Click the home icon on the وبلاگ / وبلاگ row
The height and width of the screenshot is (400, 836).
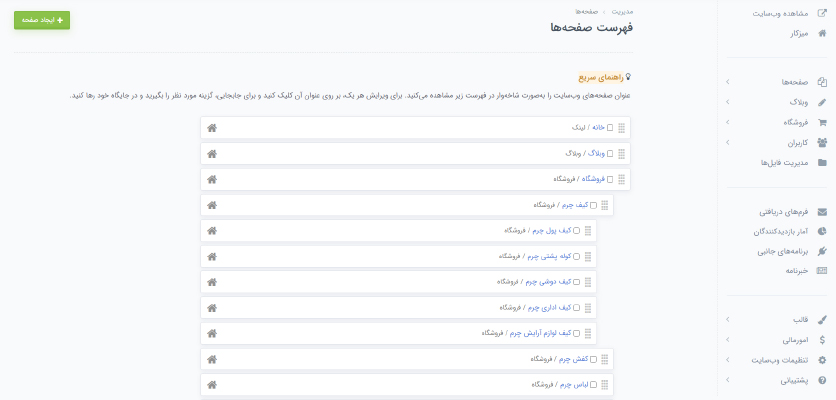click(x=212, y=154)
